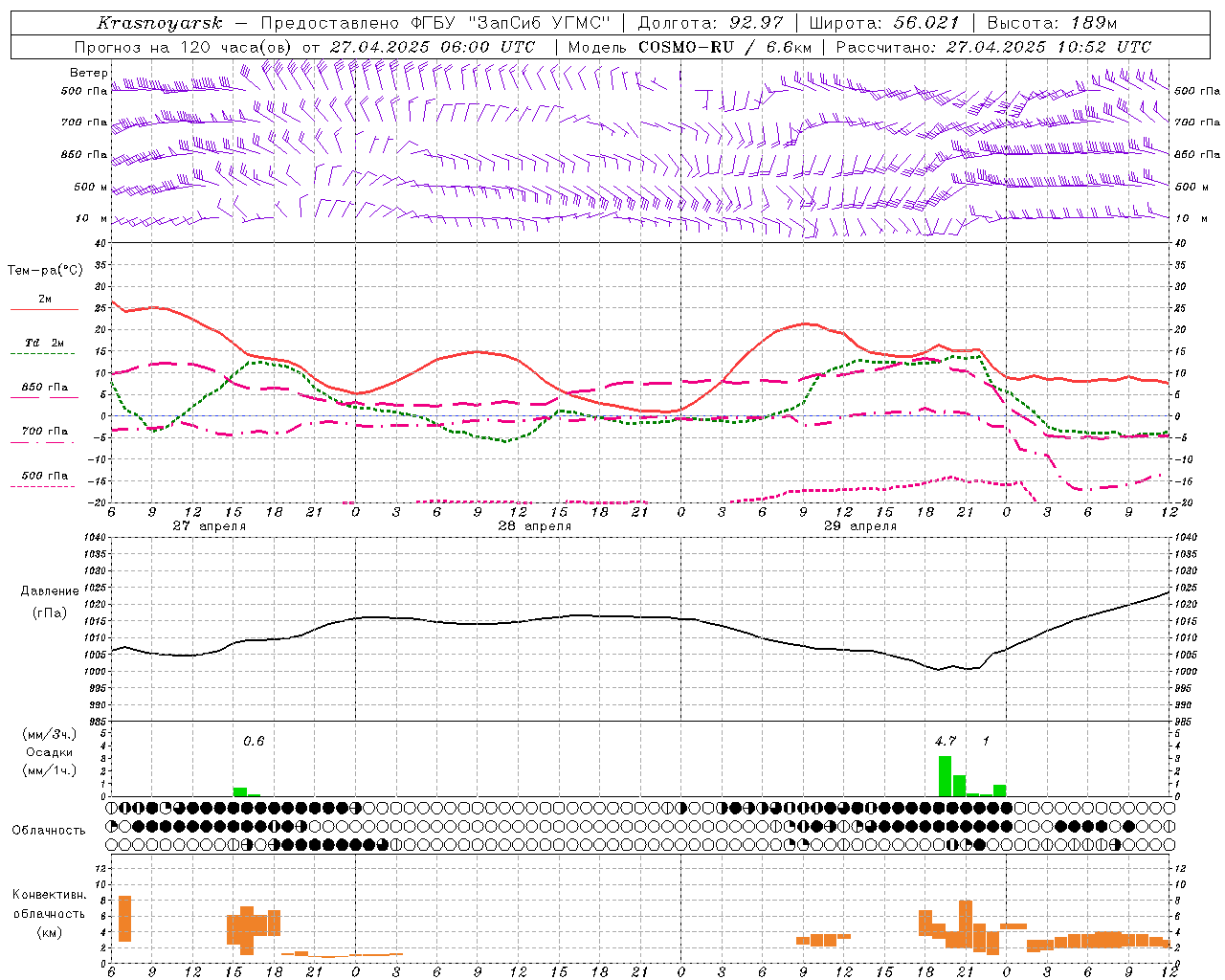
Task: Click the Krasnoyarsk station title
Action: point(159,23)
